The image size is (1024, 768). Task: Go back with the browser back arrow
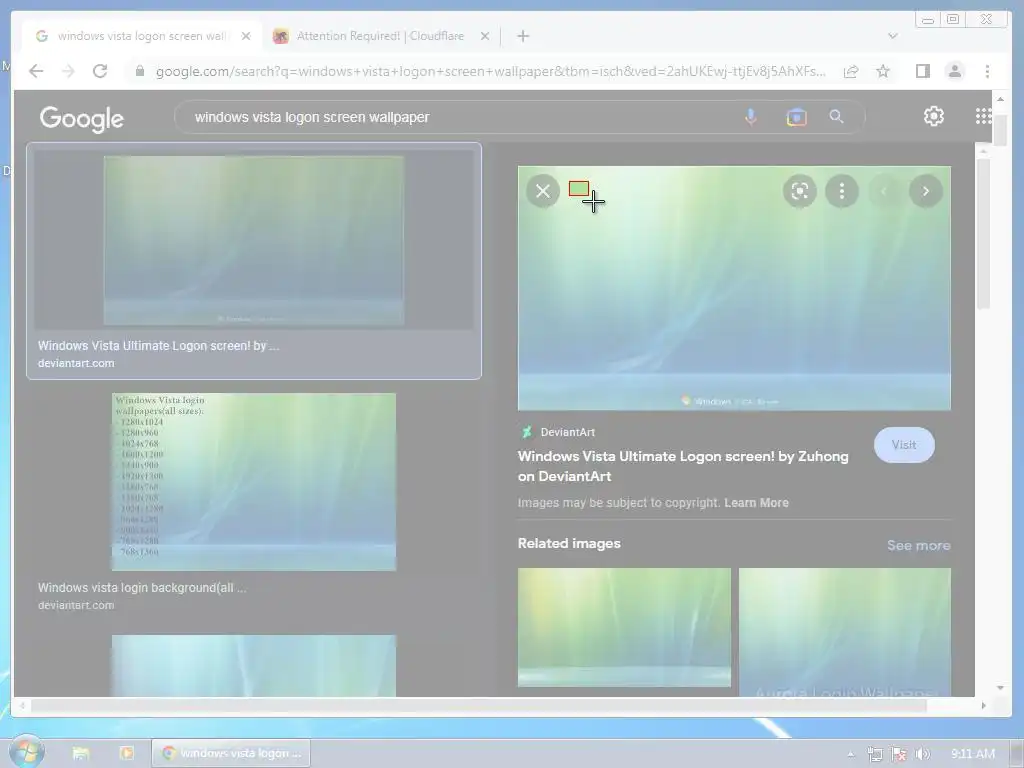coord(36,71)
